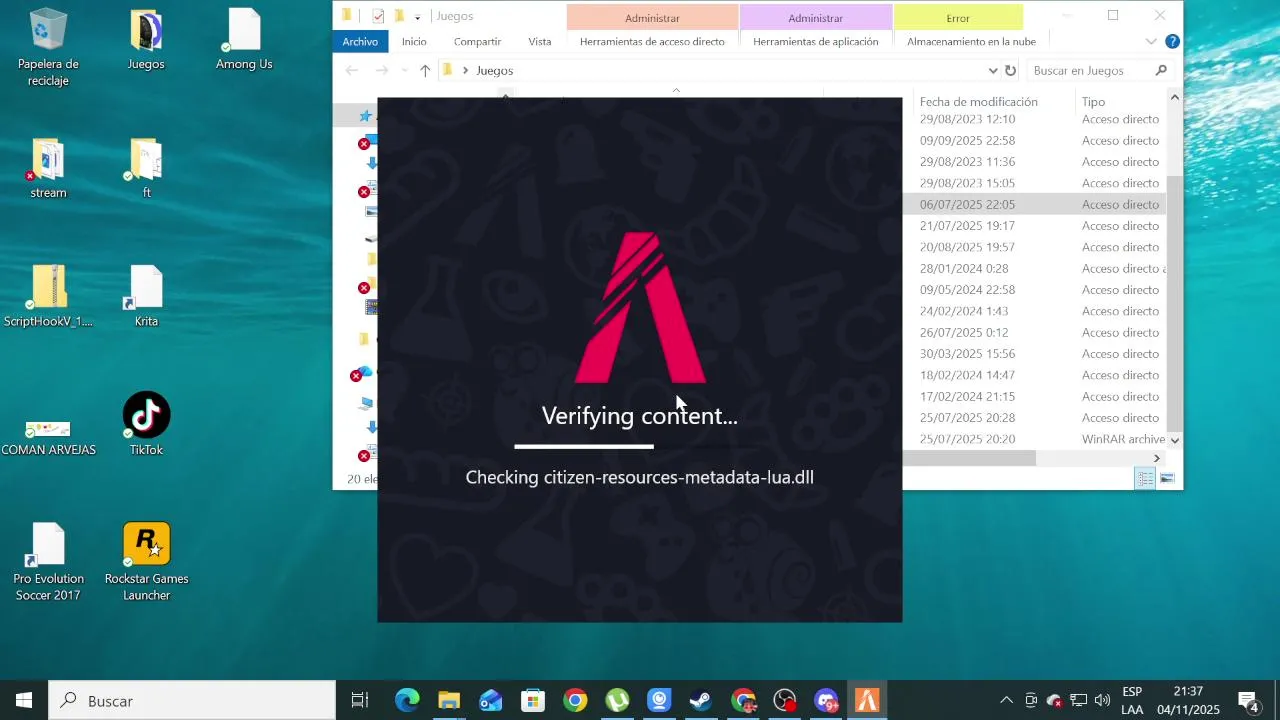
Task: Open Discord from the taskbar
Action: 826,701
